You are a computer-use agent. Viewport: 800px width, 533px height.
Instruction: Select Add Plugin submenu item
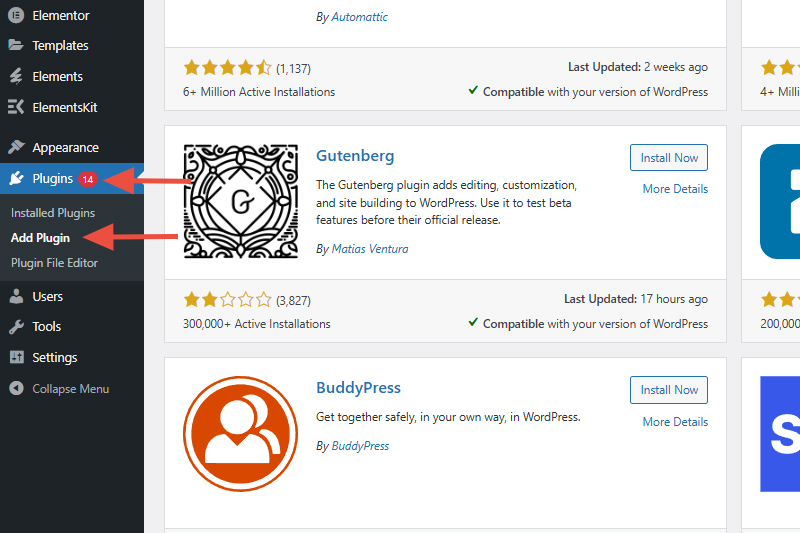click(40, 238)
